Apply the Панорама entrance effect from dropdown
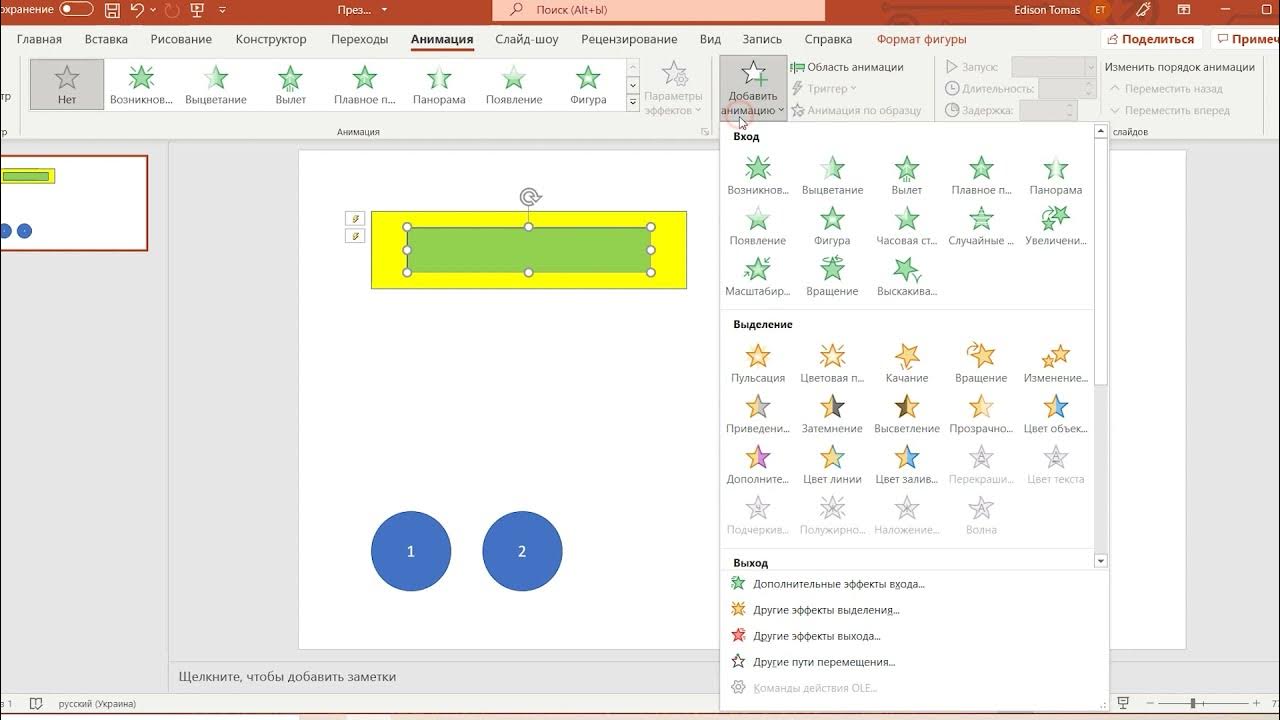Screen dimensions: 1280x720 click(x=1056, y=175)
